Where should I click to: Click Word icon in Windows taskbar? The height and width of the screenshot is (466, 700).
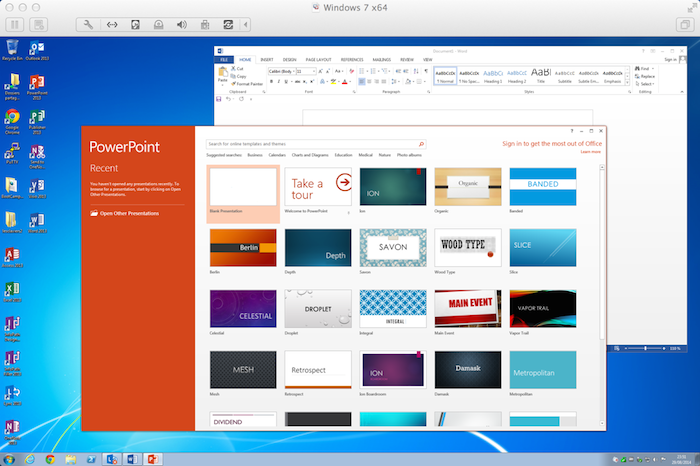click(133, 459)
